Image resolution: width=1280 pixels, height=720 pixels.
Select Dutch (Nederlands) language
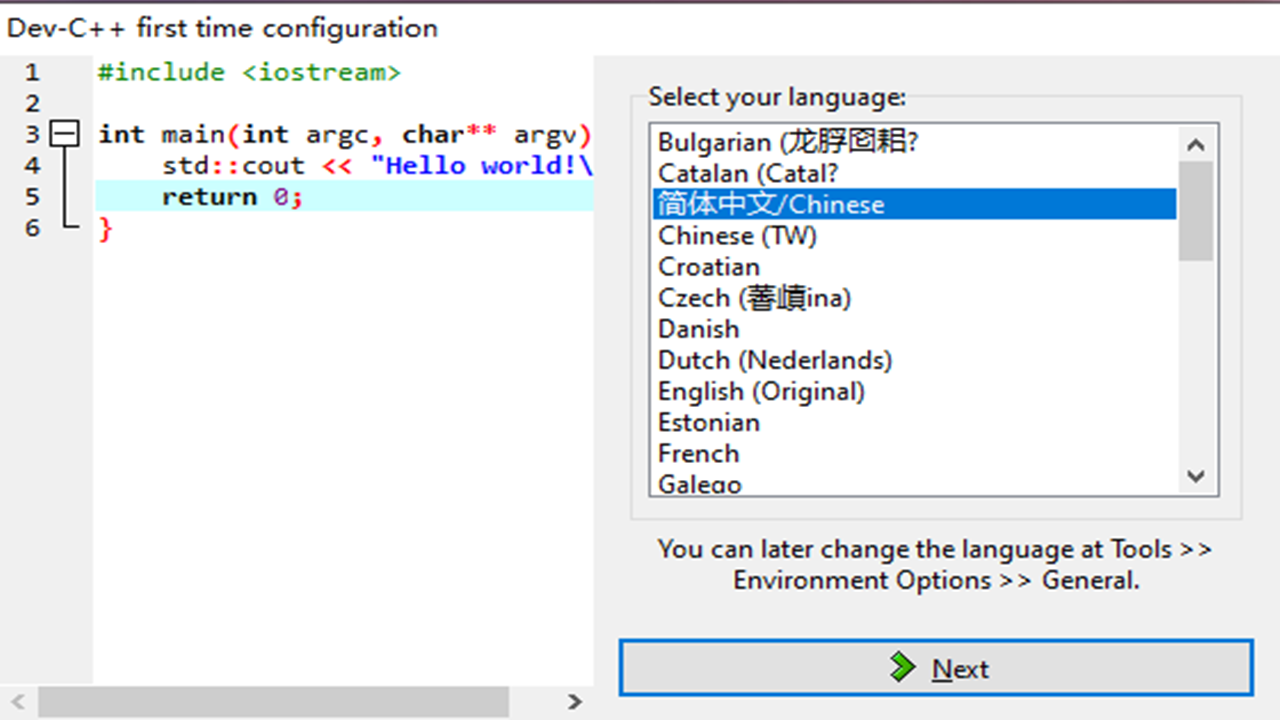click(773, 360)
